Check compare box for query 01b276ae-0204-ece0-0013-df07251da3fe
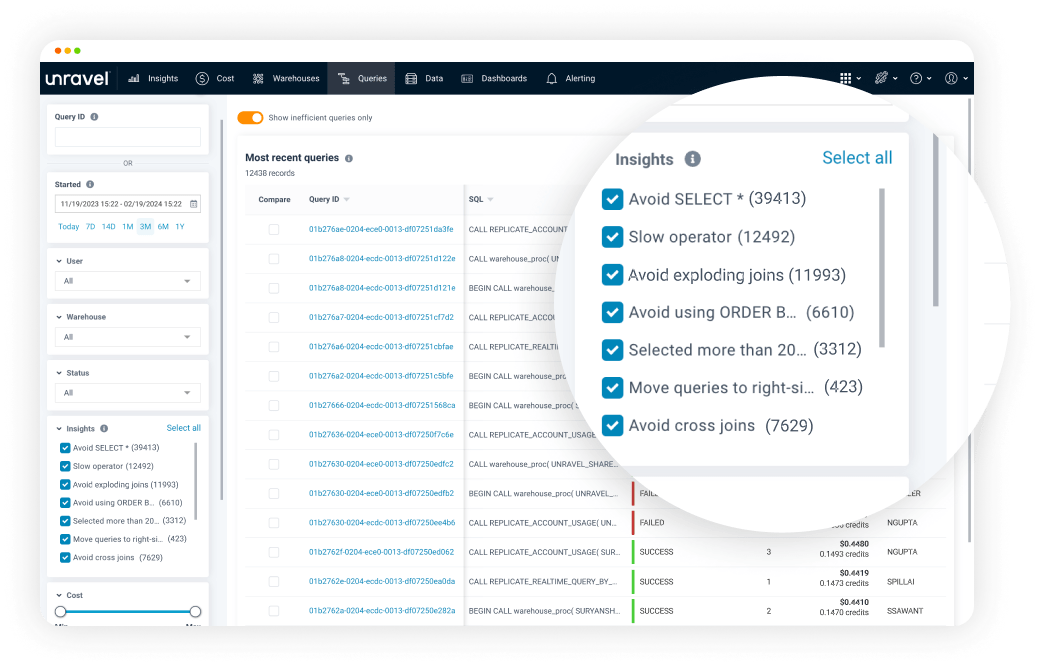 click(x=273, y=230)
